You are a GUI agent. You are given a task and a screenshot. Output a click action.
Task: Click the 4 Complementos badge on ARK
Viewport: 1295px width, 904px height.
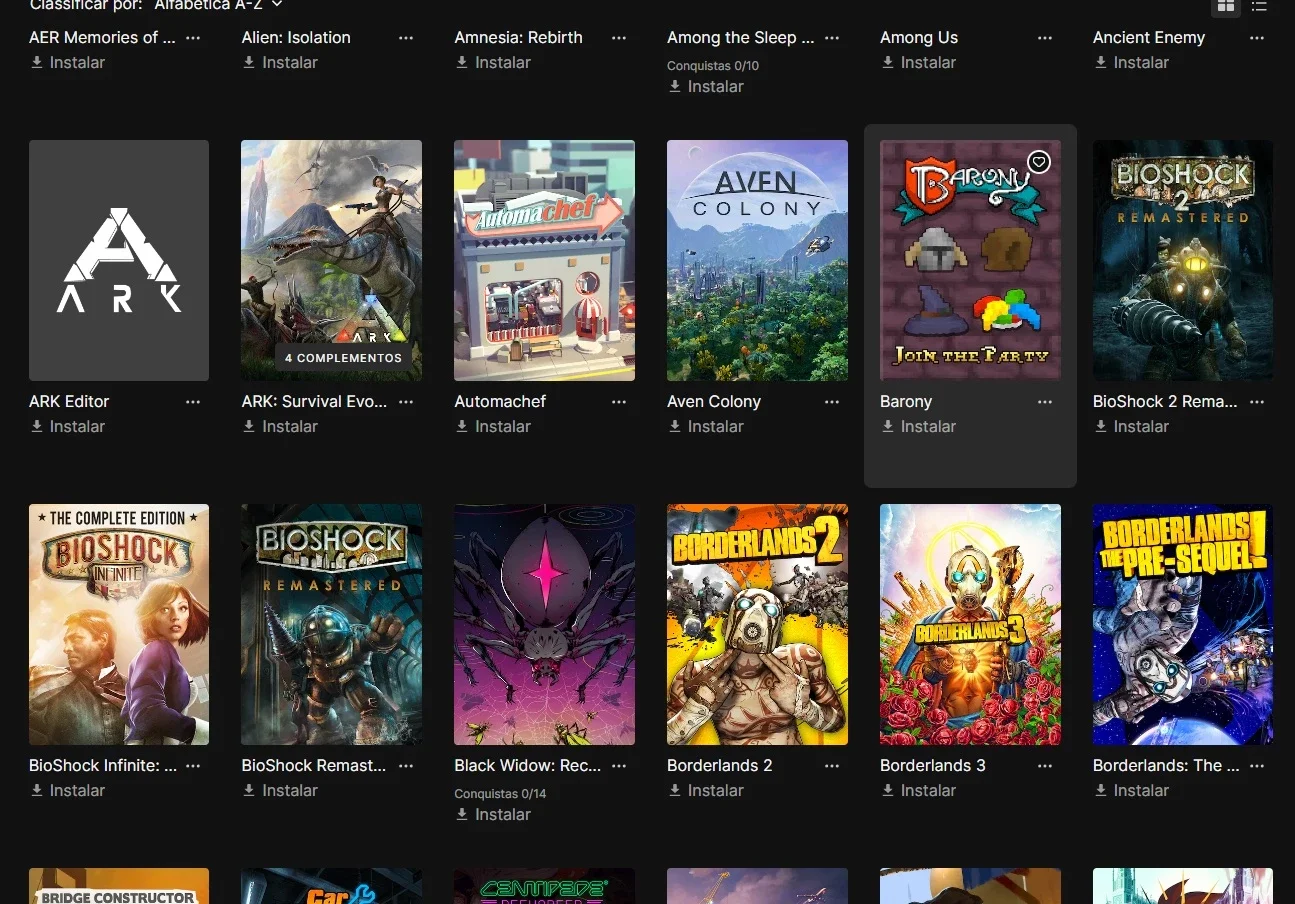tap(343, 358)
